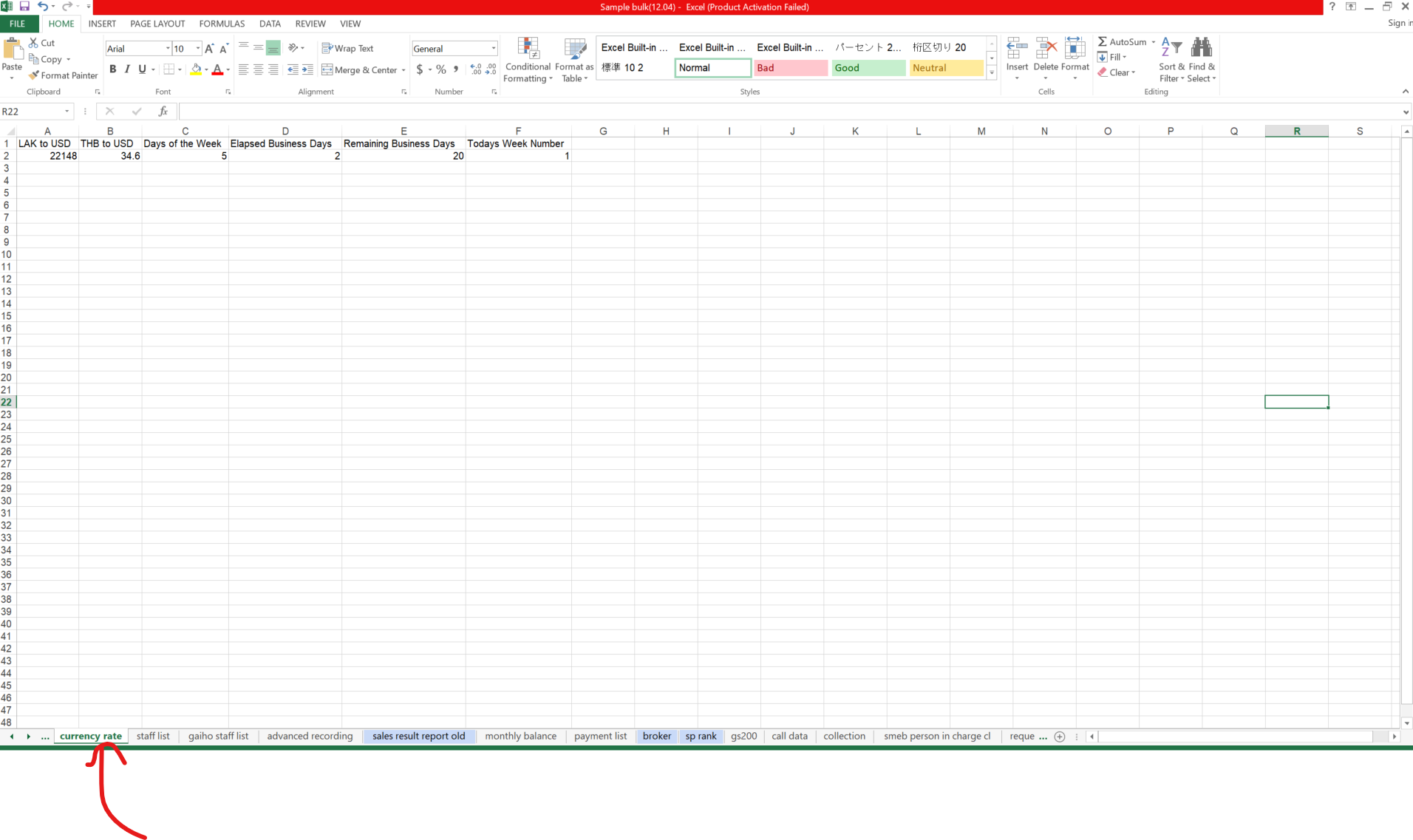Expand the cell styles gallery
1413x840 pixels.
point(992,72)
